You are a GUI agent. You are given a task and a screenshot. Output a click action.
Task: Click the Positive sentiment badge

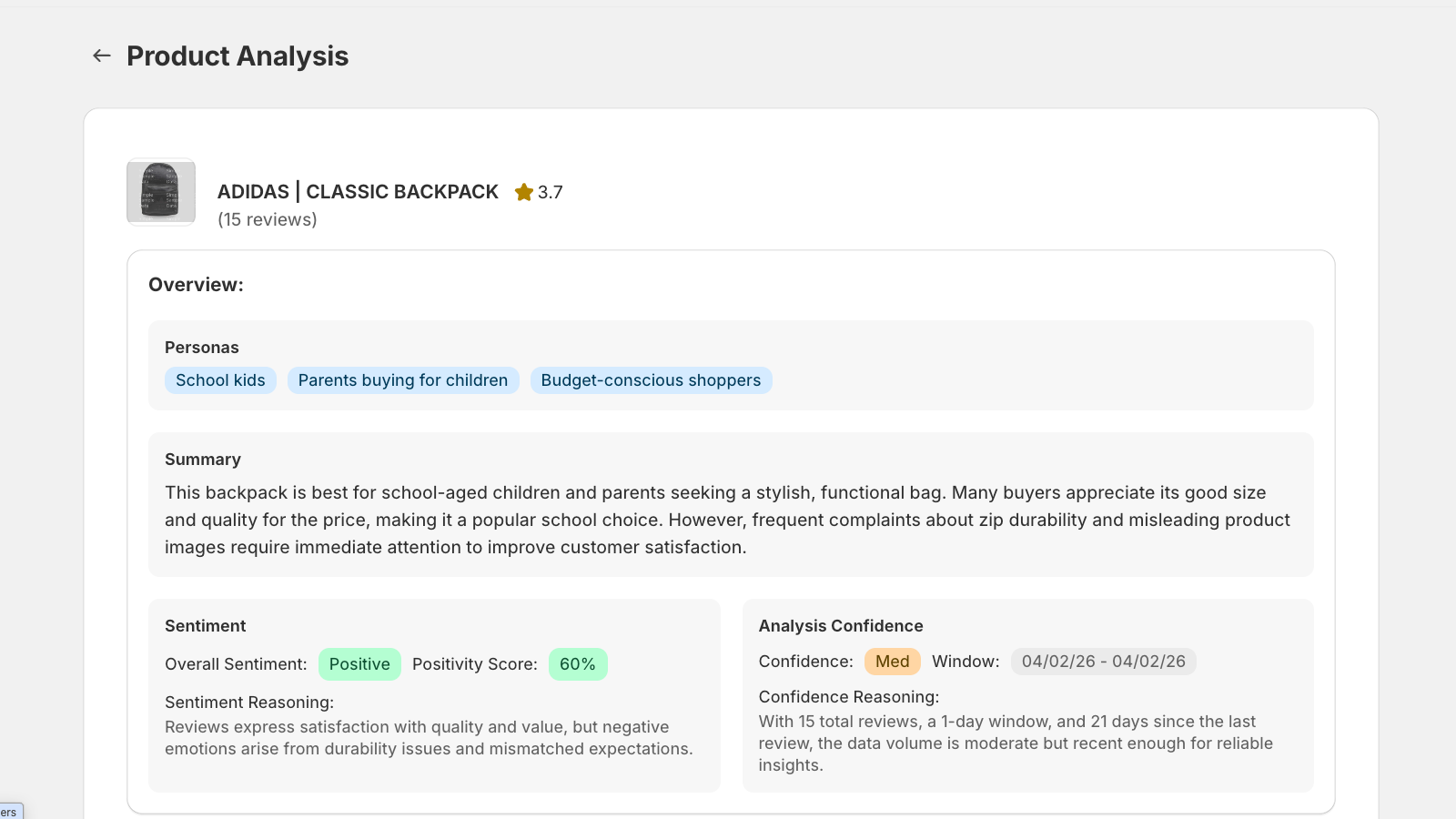359,664
